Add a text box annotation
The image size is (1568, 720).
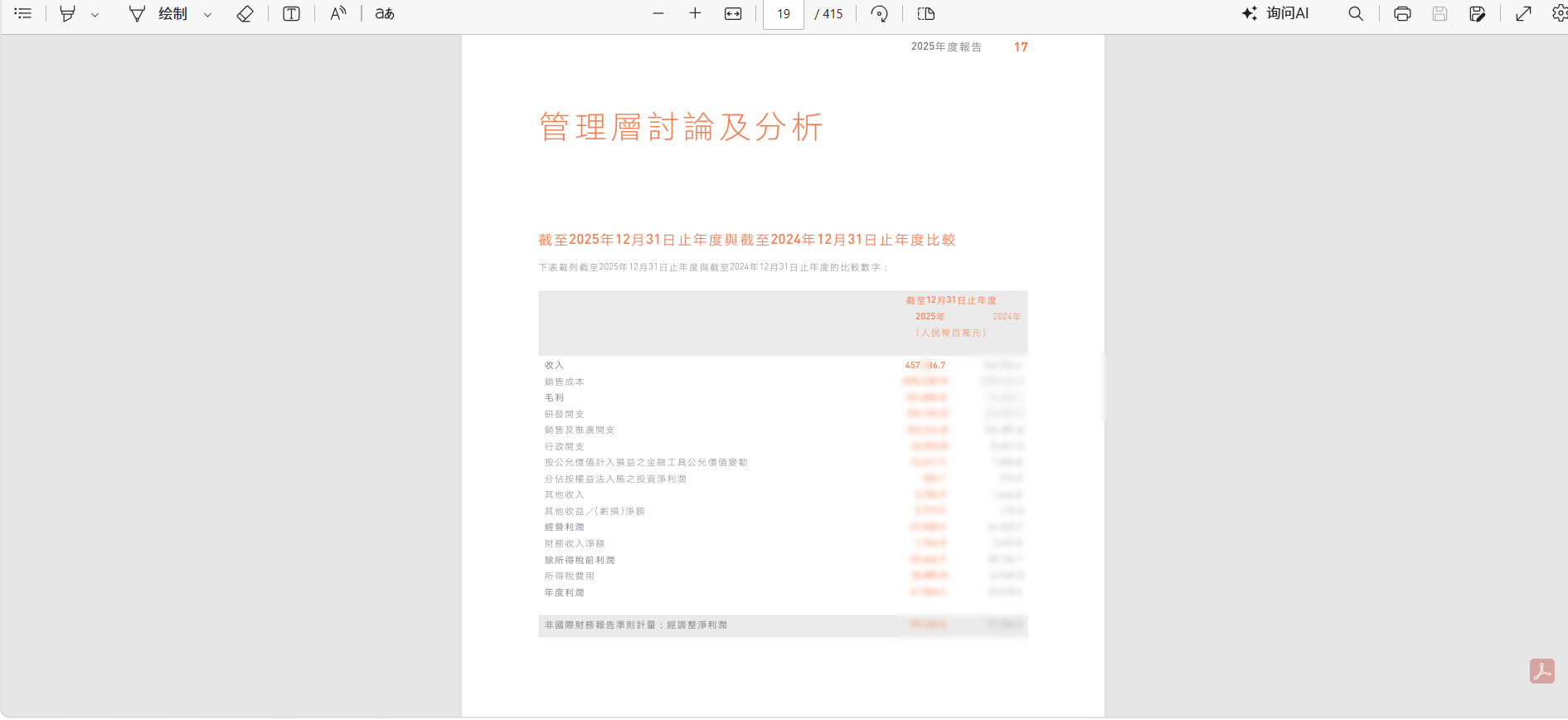(x=291, y=13)
